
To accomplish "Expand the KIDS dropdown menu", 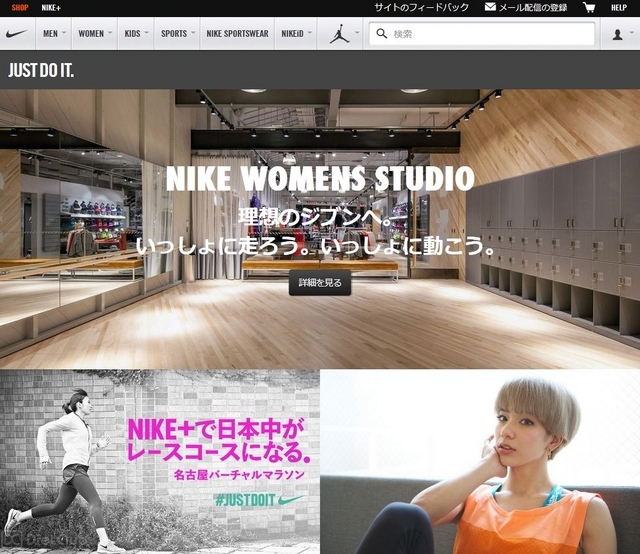I will [x=137, y=34].
